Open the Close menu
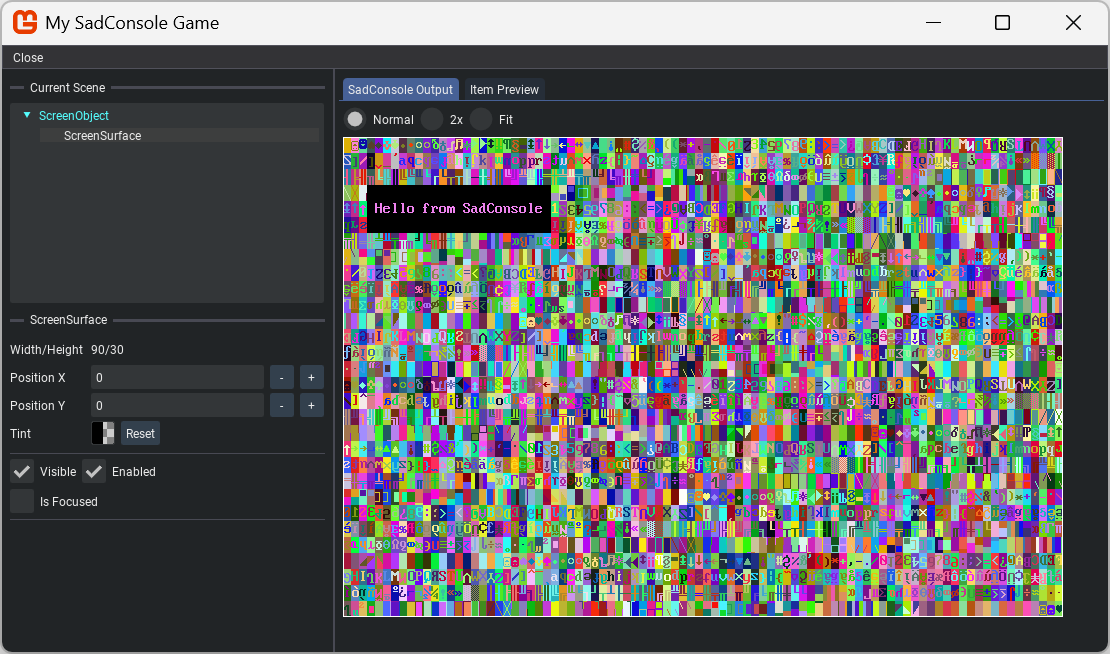Image resolution: width=1110 pixels, height=654 pixels. point(28,57)
